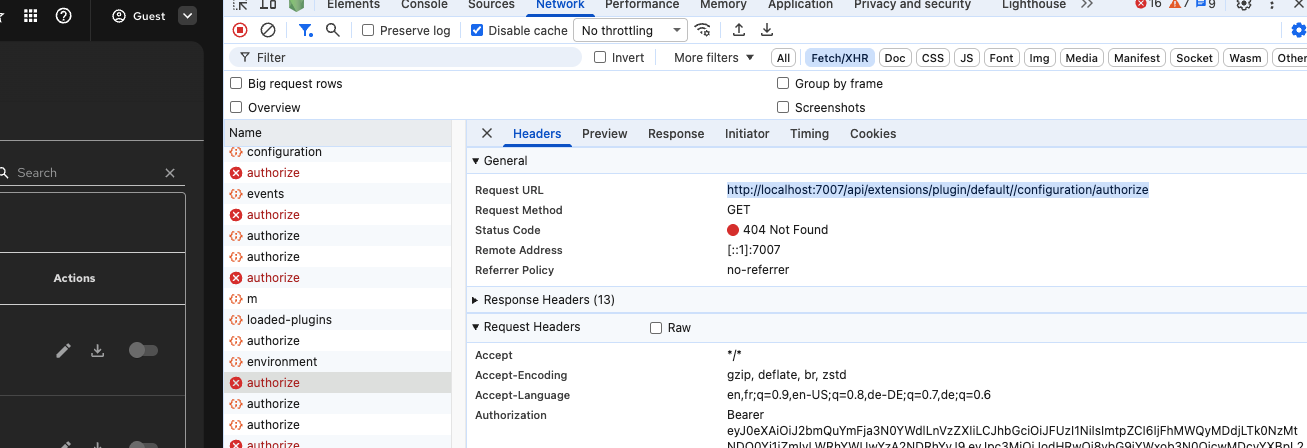
Task: Stop recording network log
Action: pos(240,30)
